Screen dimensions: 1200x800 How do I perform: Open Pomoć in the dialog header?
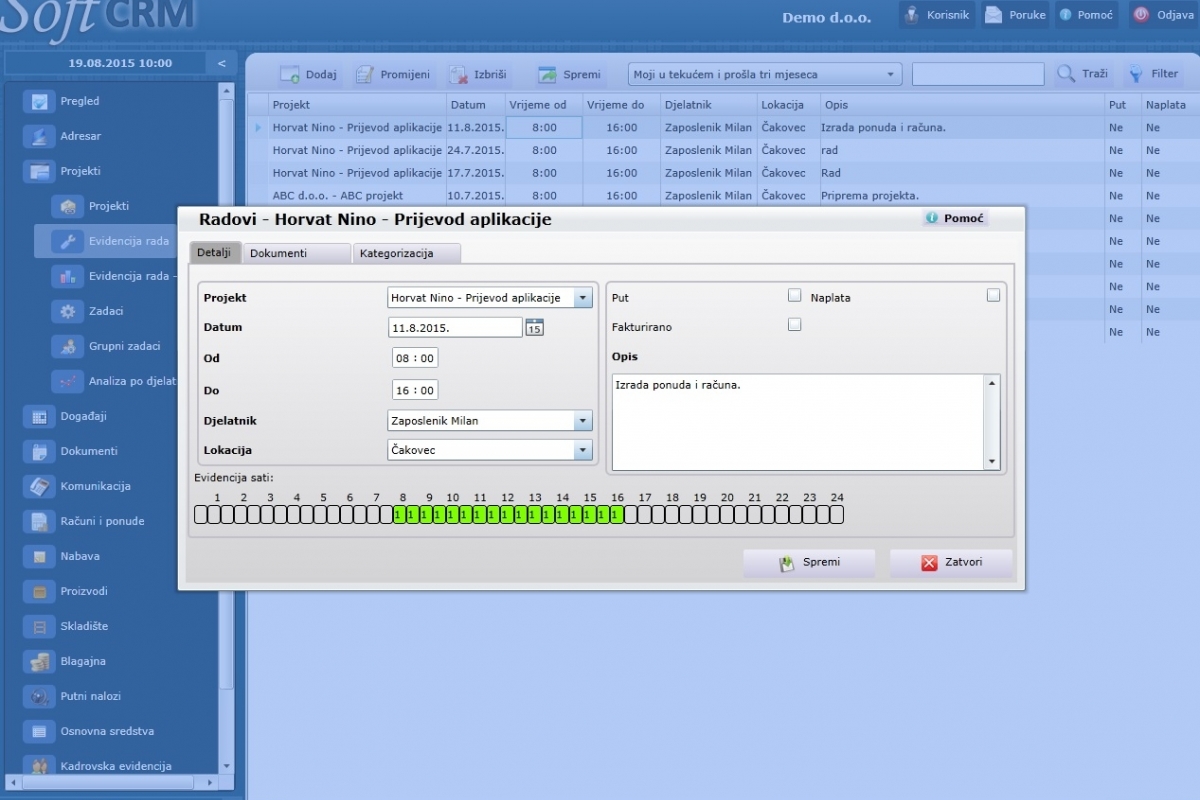(x=956, y=218)
